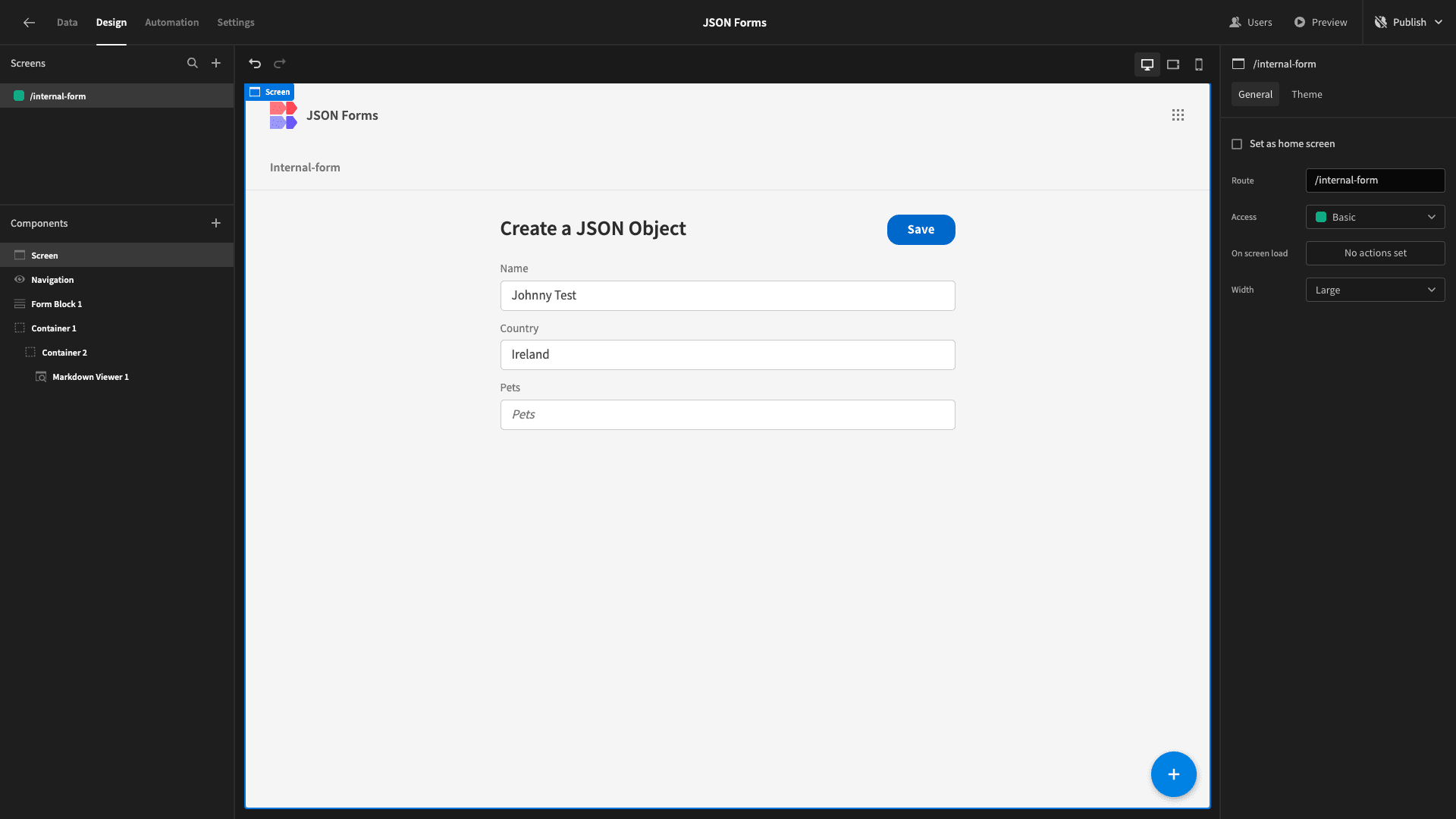Switch to mobile preview mode

1199,63
